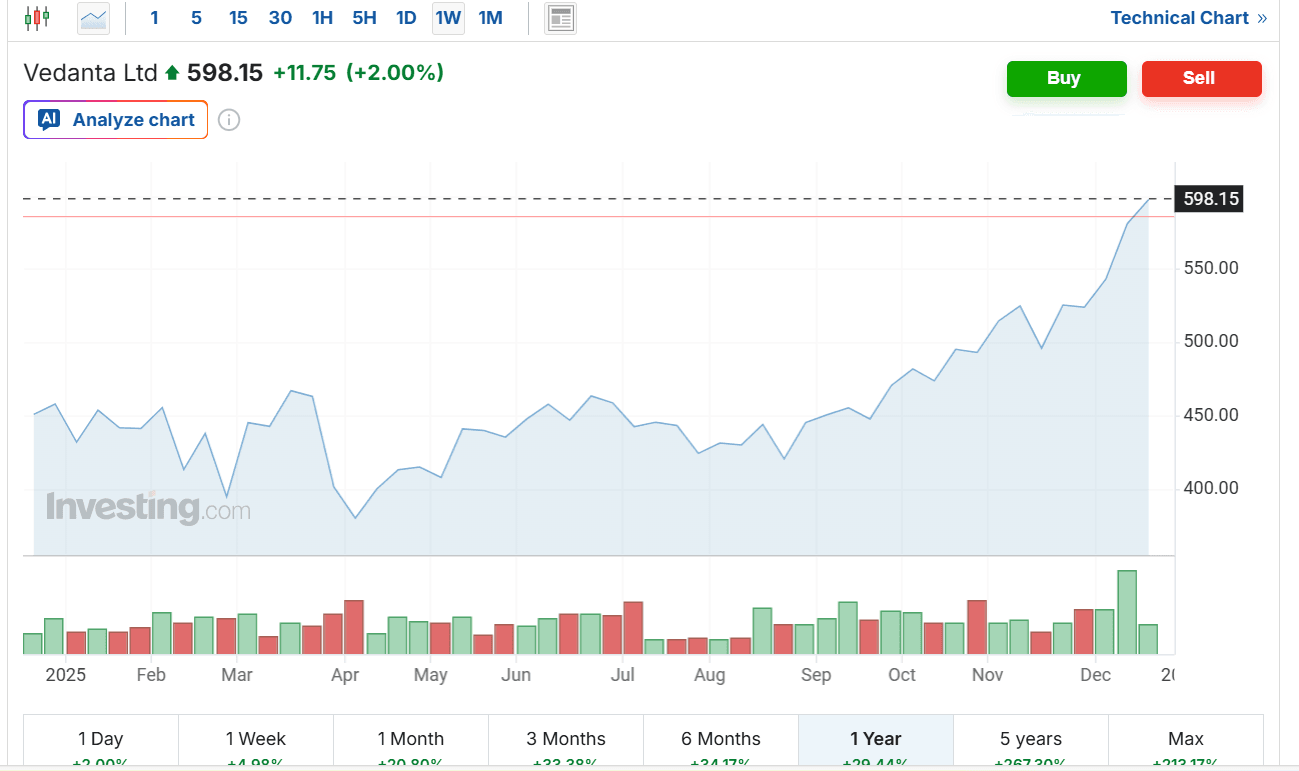Click the 450.00 price axis label
The width and height of the screenshot is (1299, 771).
(x=1211, y=415)
